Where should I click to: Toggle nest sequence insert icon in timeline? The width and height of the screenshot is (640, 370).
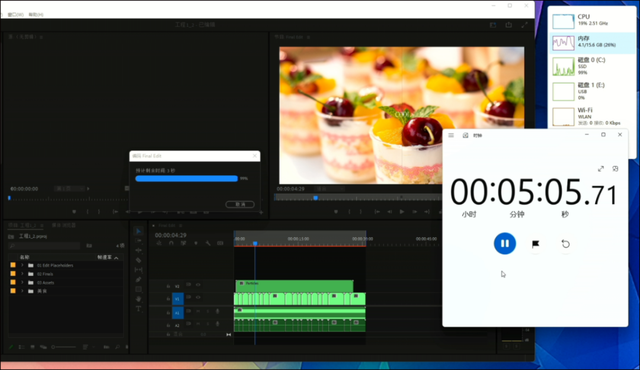click(x=159, y=243)
